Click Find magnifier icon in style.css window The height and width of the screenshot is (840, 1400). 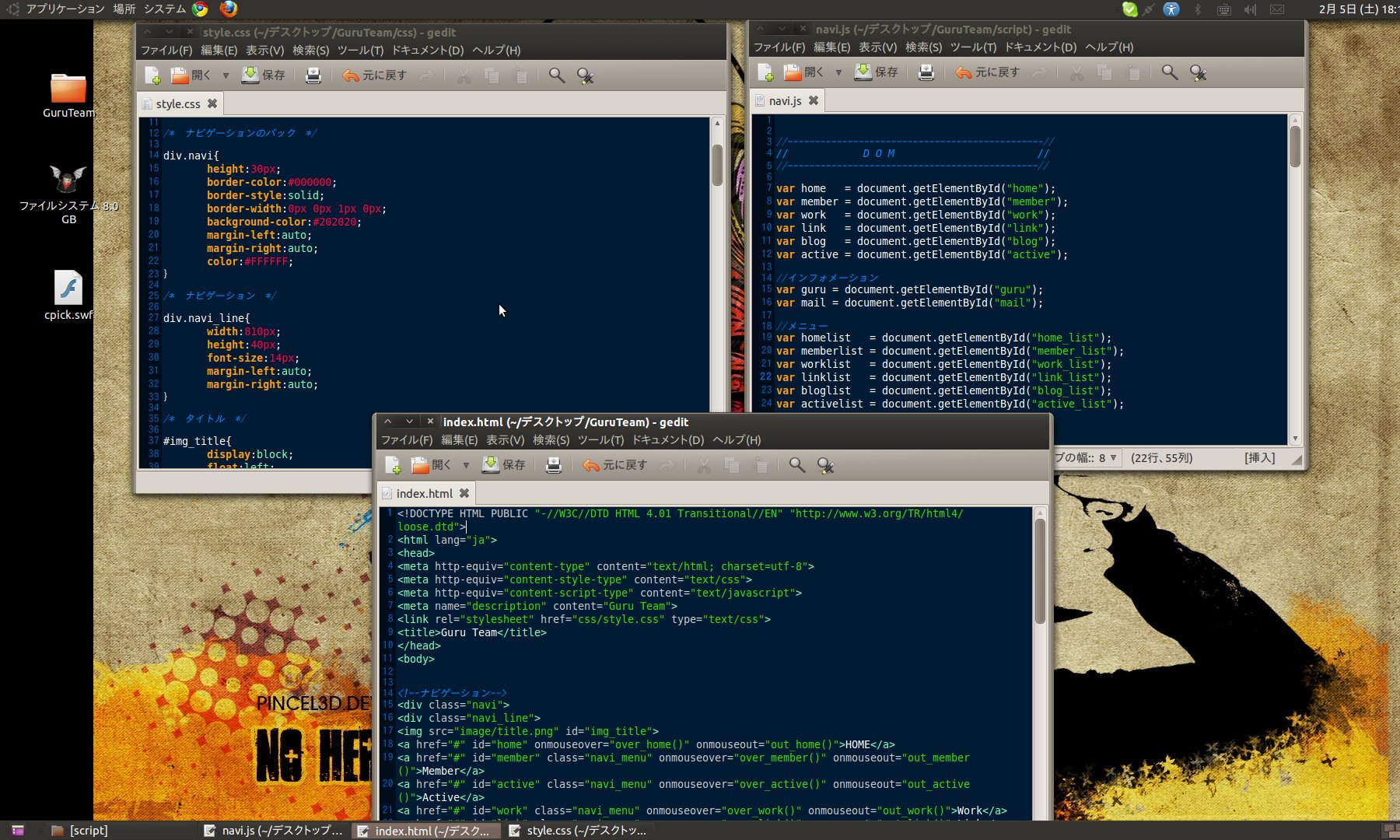tap(557, 75)
